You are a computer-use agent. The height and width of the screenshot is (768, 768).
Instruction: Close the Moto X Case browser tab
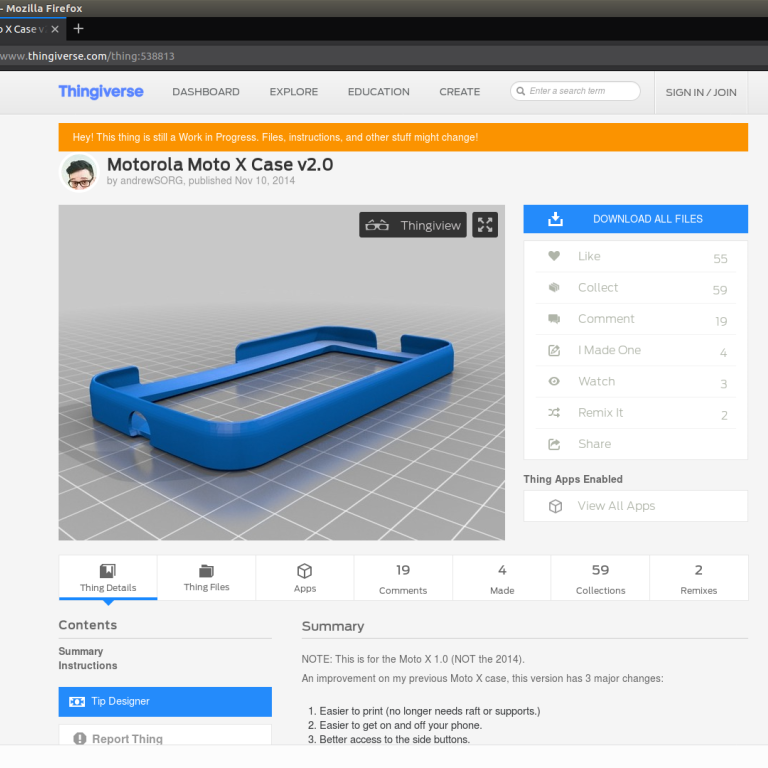pyautogui.click(x=55, y=29)
